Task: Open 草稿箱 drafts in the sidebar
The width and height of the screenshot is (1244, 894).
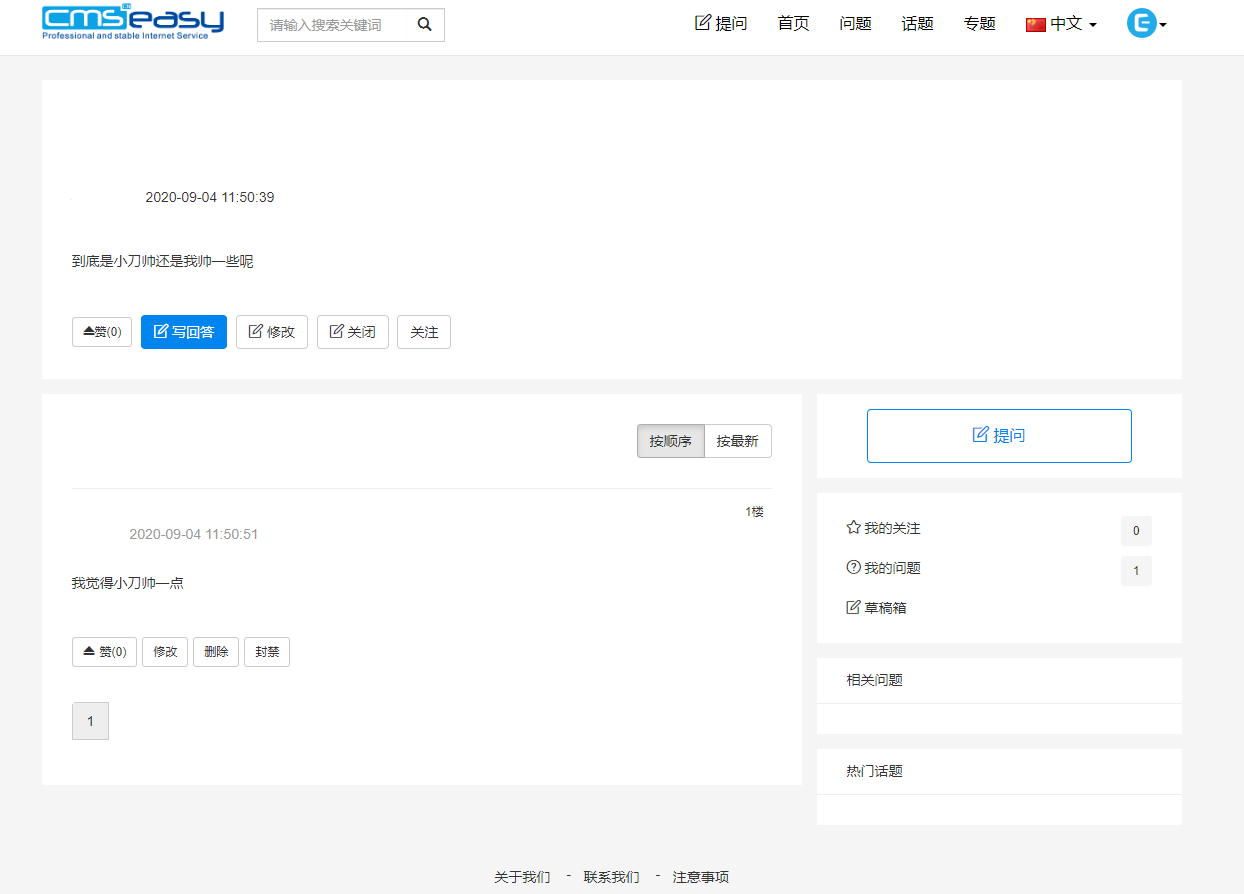Action: click(x=876, y=608)
